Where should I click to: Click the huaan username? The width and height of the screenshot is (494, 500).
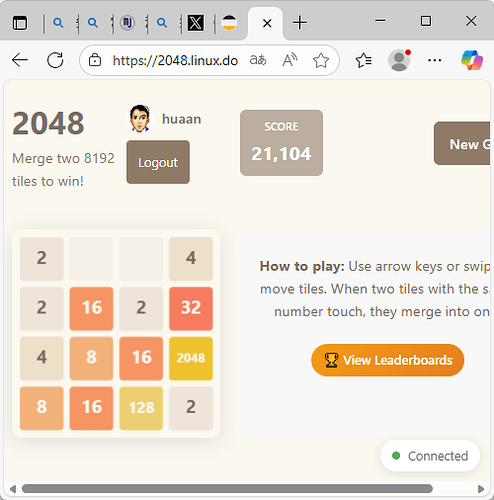182,119
